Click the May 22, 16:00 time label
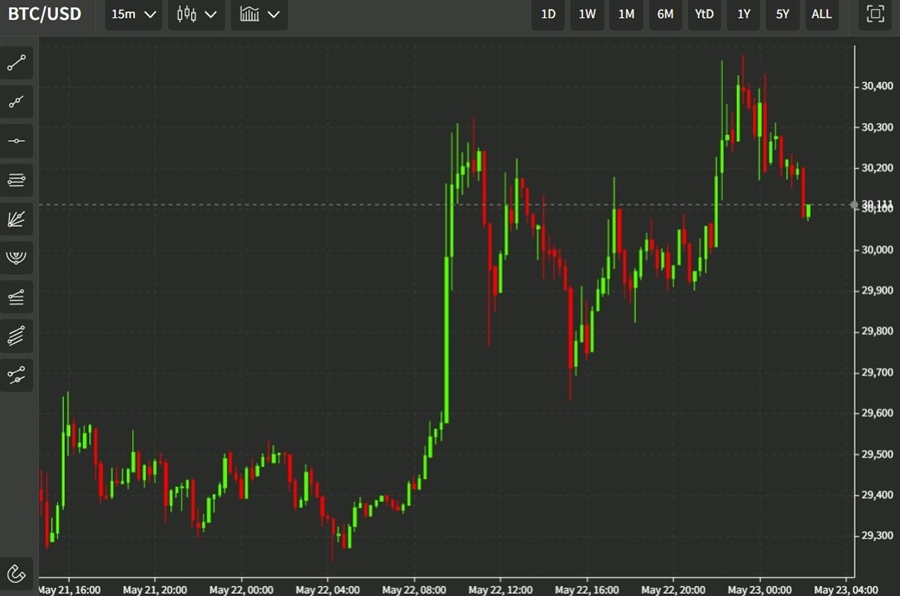 pos(587,590)
